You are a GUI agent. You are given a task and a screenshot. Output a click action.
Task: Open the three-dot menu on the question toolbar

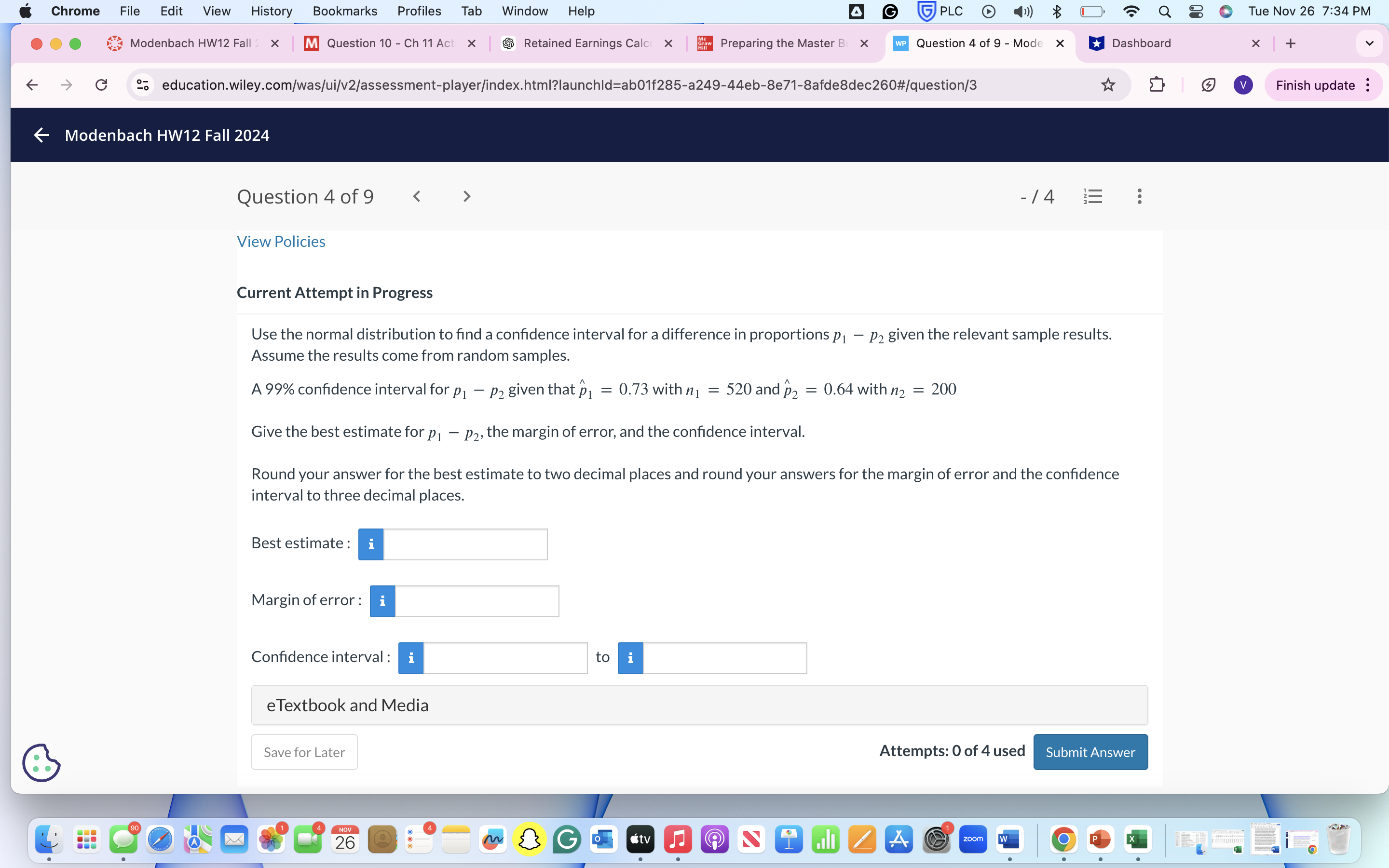[x=1139, y=196]
